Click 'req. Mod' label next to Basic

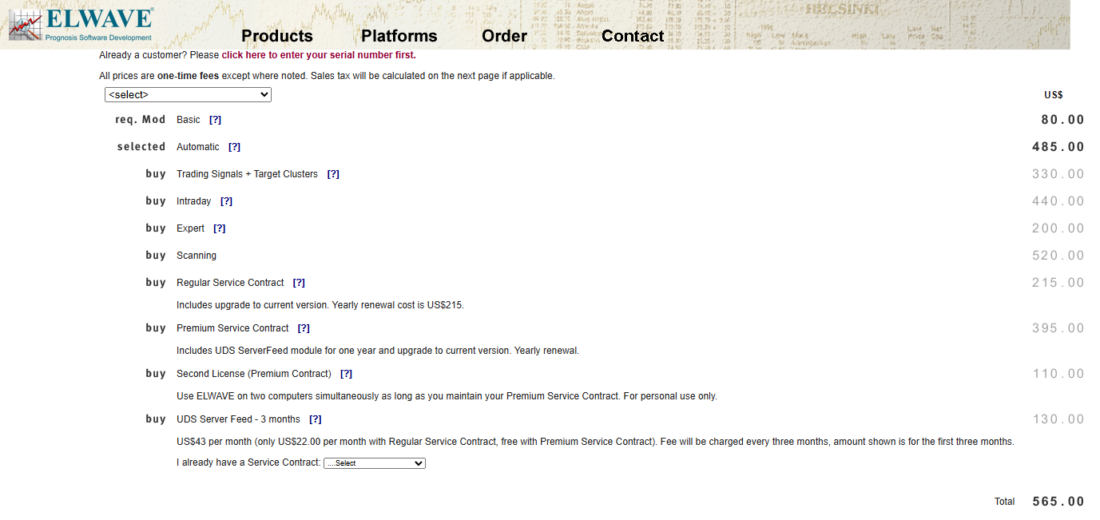(140, 120)
